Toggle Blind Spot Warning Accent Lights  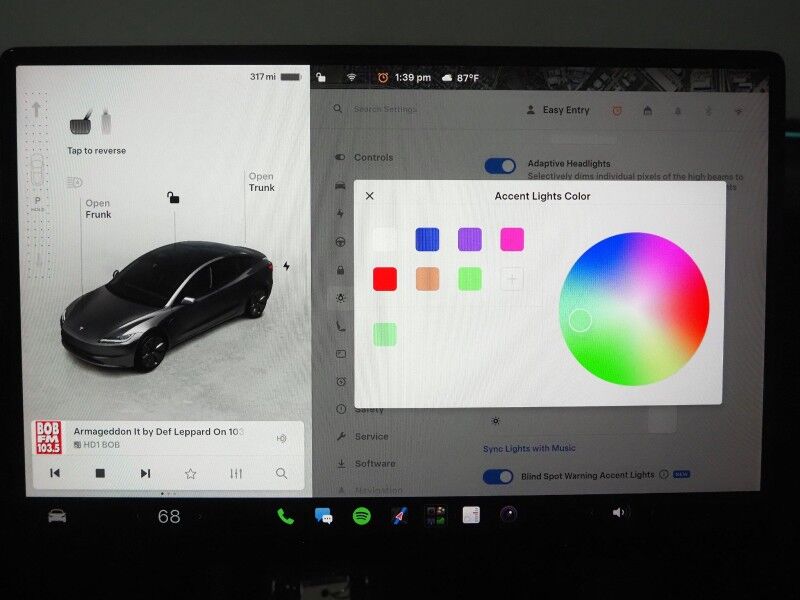(x=498, y=477)
